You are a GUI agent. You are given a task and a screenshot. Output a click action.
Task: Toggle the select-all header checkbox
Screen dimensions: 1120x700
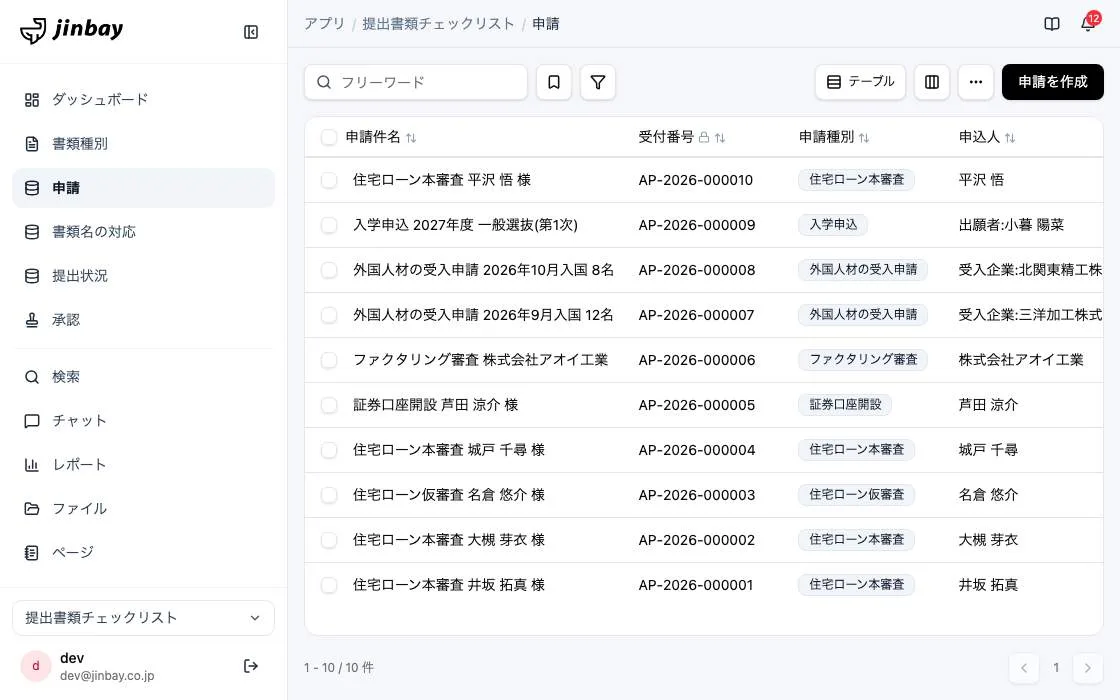click(x=329, y=137)
